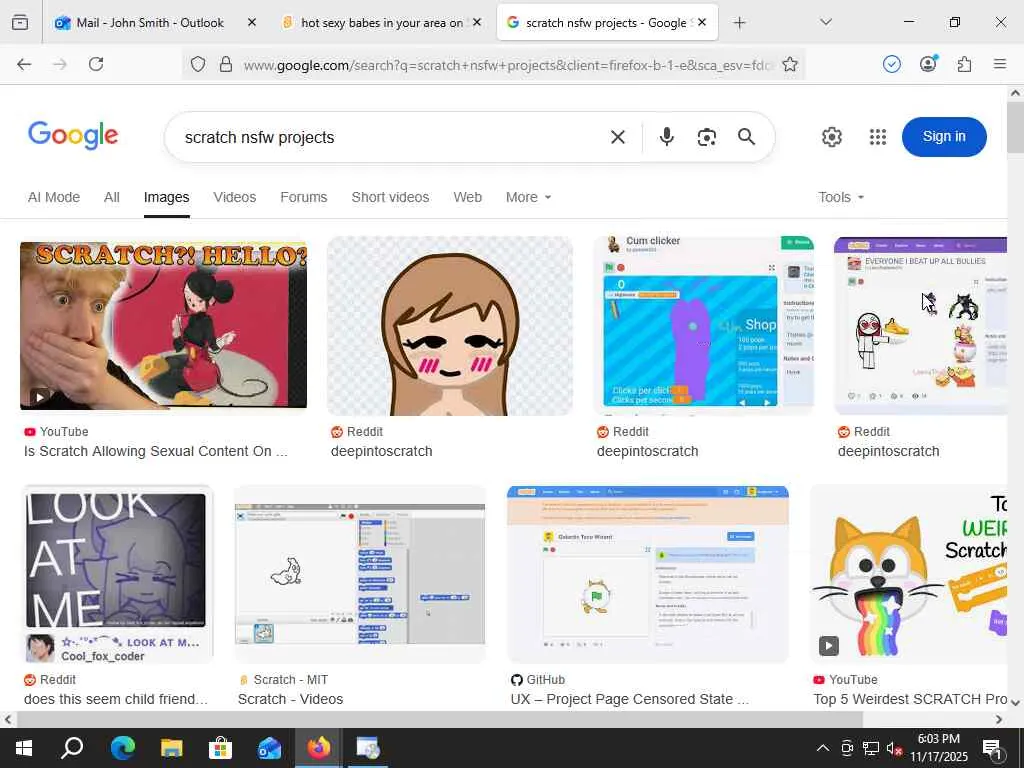Switch to Forums results tab
Viewport: 1024px width, 768px height.
coord(304,197)
